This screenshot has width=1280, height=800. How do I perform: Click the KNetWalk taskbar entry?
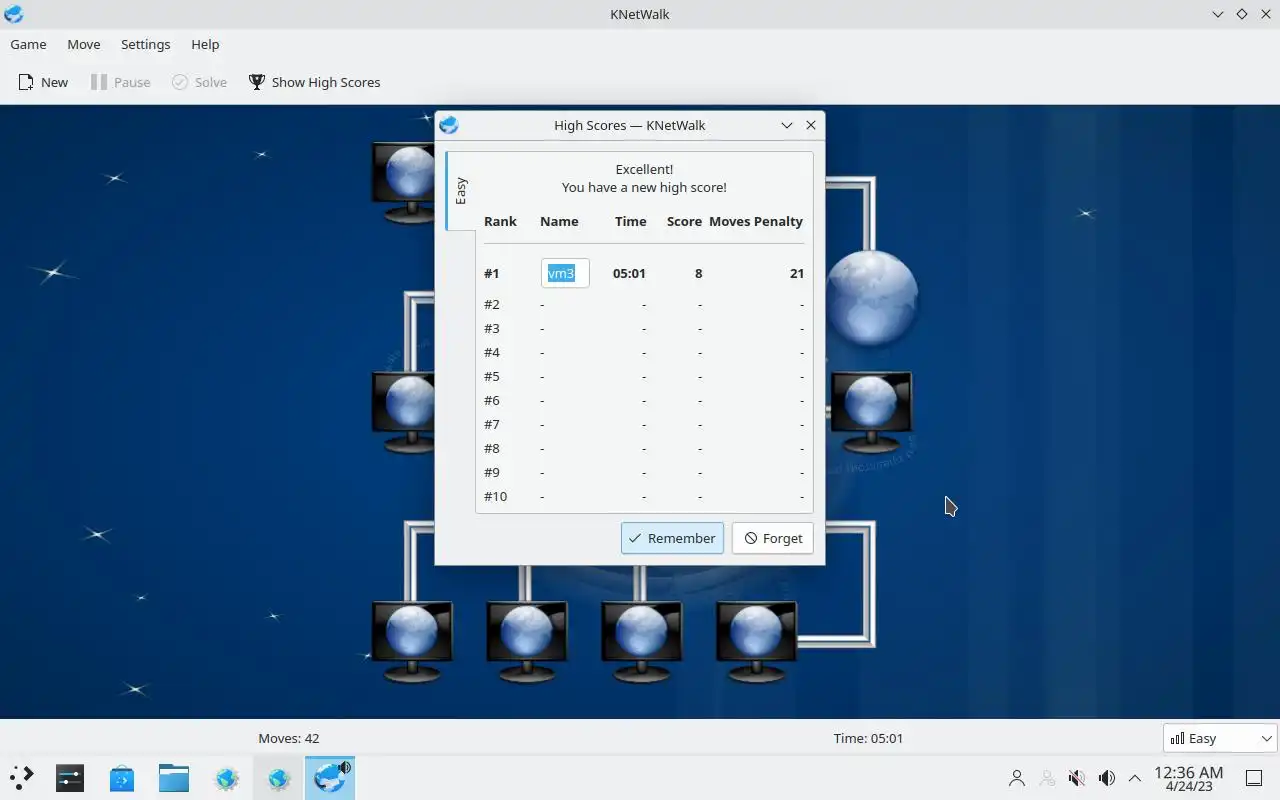[330, 778]
